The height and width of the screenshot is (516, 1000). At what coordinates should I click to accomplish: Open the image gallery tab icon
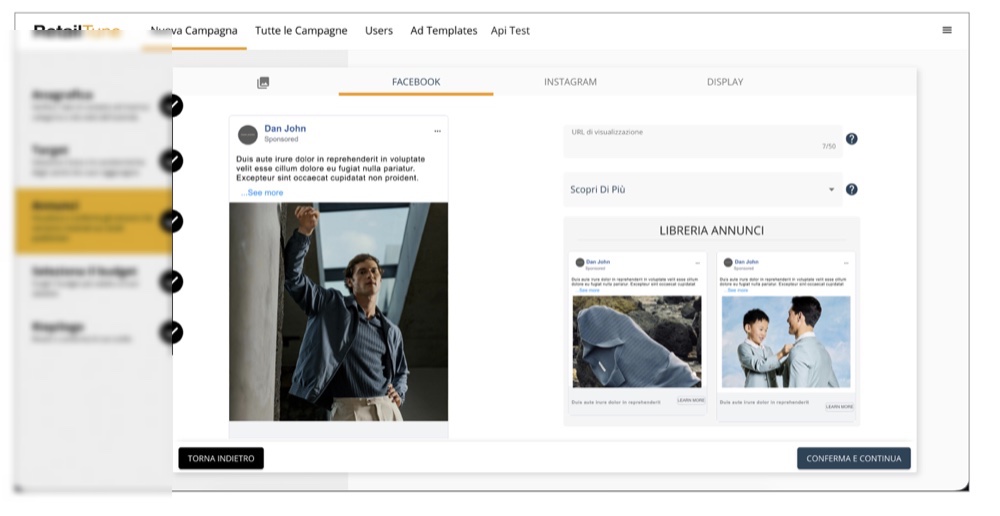[x=263, y=83]
